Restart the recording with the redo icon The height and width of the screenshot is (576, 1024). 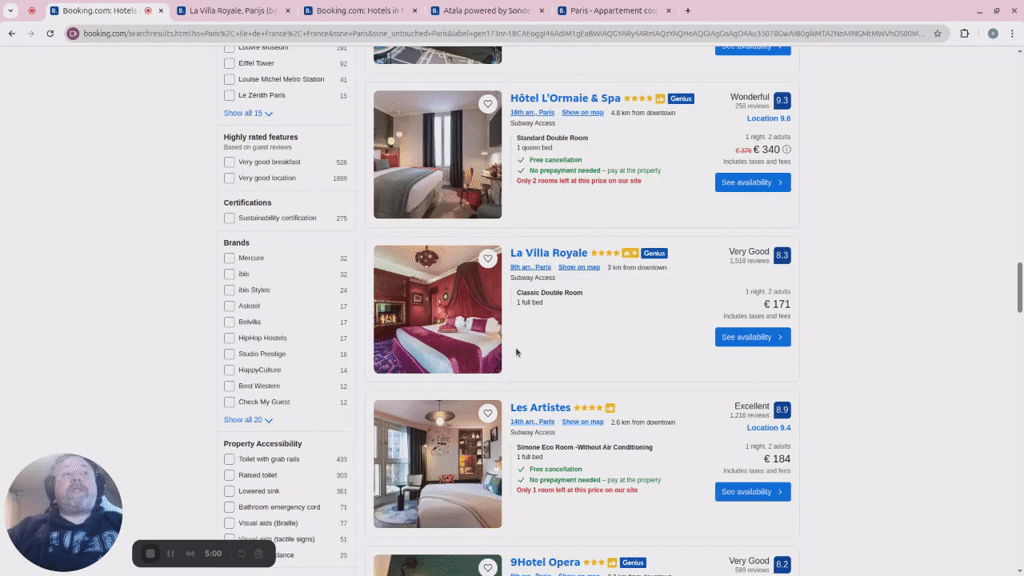click(x=241, y=553)
